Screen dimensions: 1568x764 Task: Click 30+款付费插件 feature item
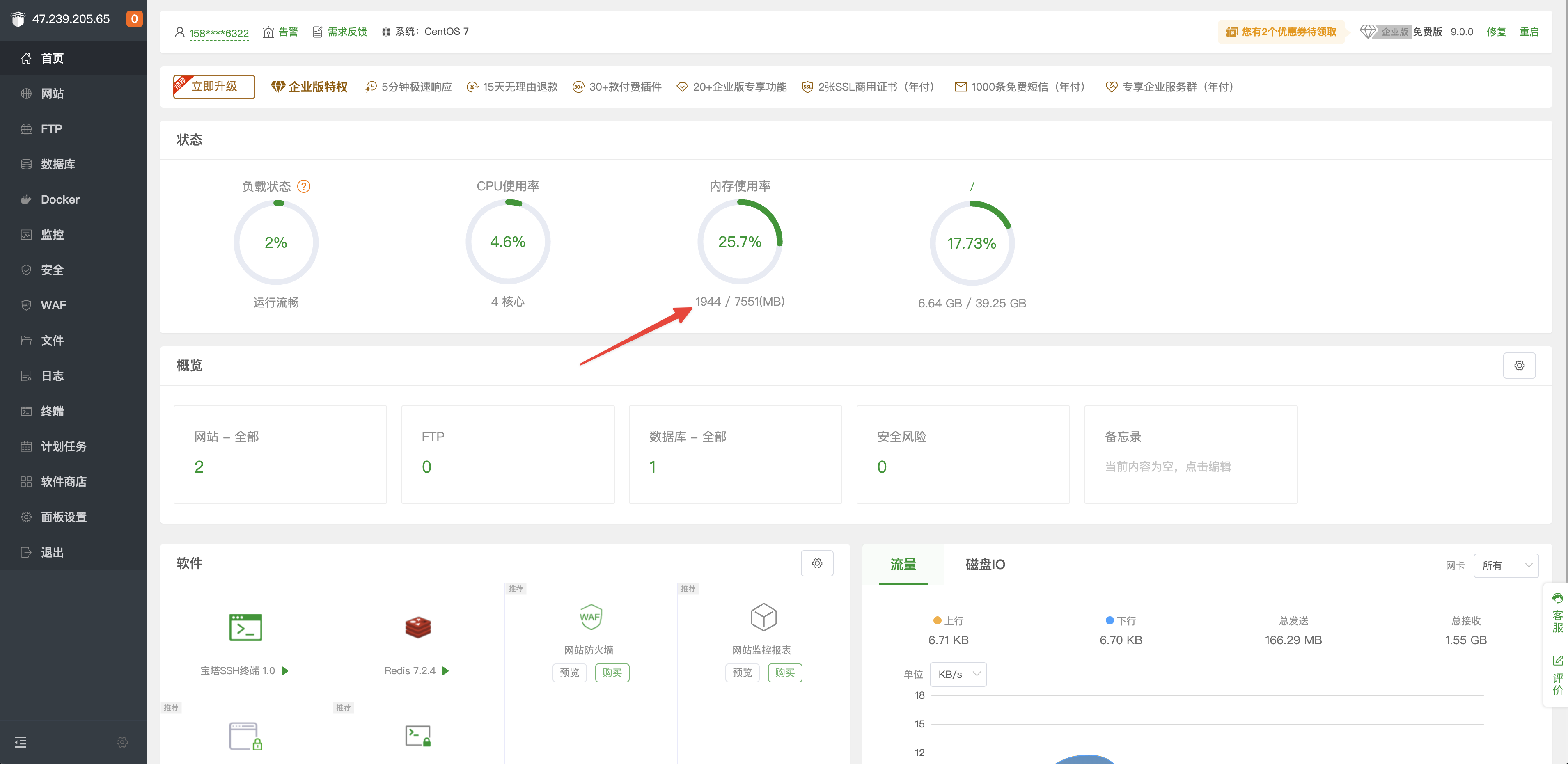click(617, 87)
